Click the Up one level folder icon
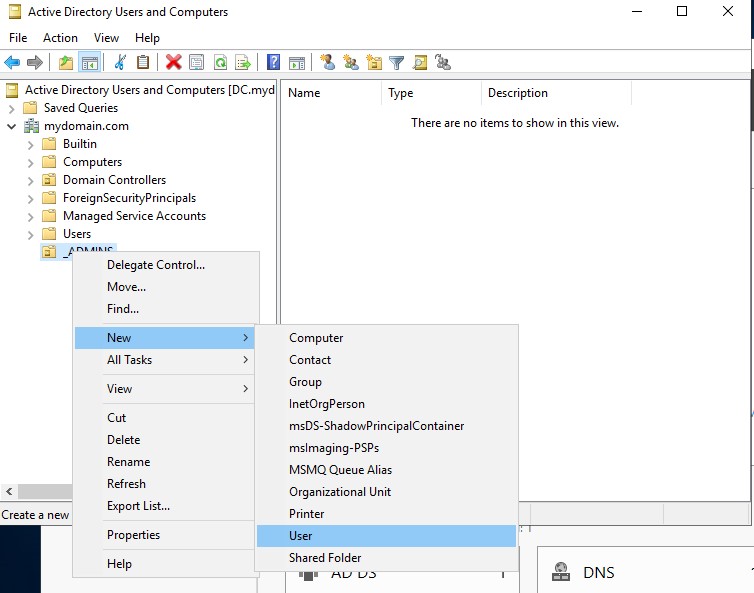This screenshot has width=754, height=593. pos(66,63)
